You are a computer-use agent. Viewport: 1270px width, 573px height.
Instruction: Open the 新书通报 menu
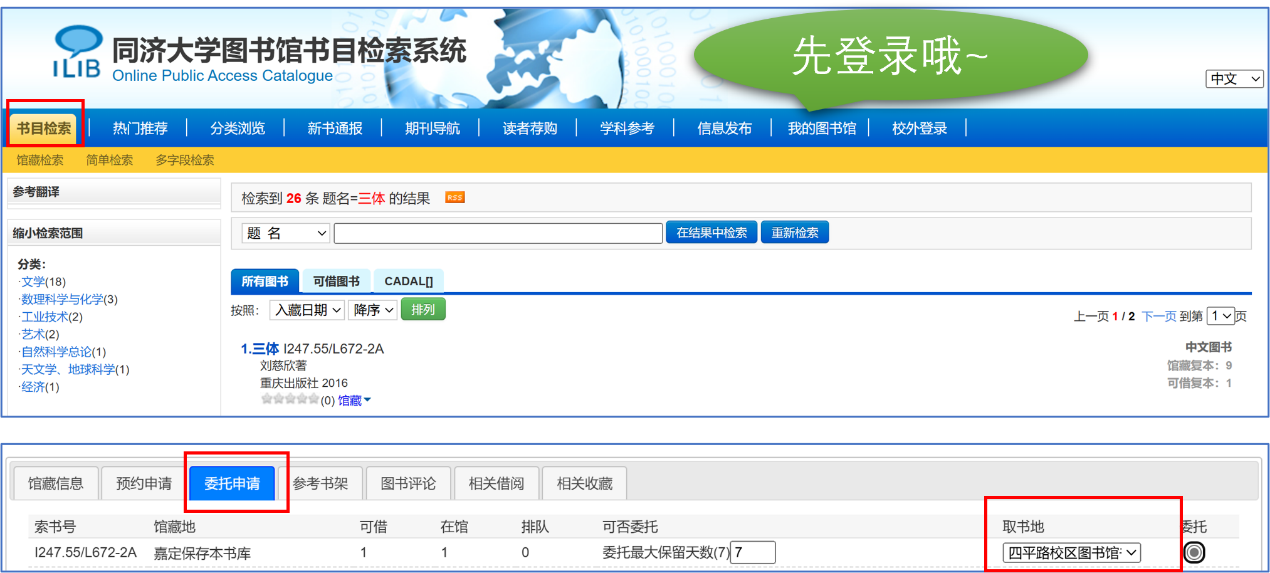(x=335, y=128)
